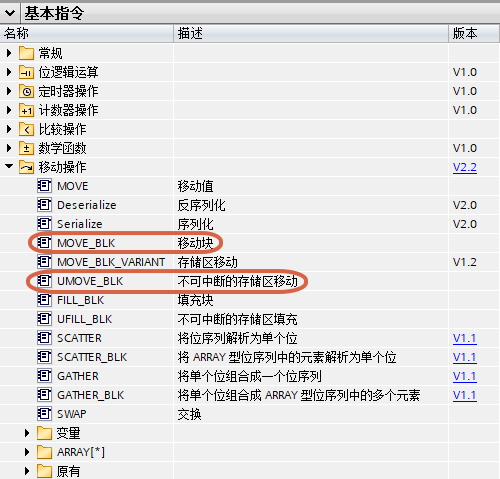This screenshot has width=500, height=479.
Task: Expand the 常规 folder arrow
Action: click(9, 53)
